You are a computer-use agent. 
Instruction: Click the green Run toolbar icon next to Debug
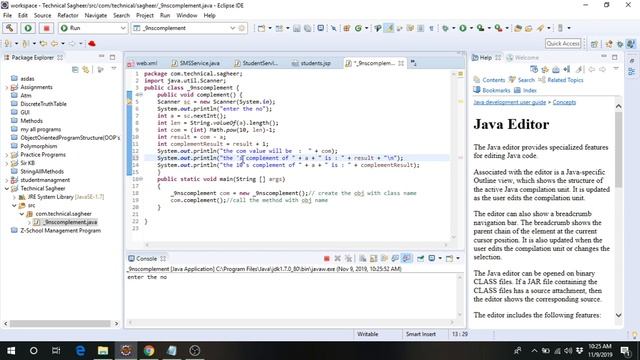tap(463, 28)
